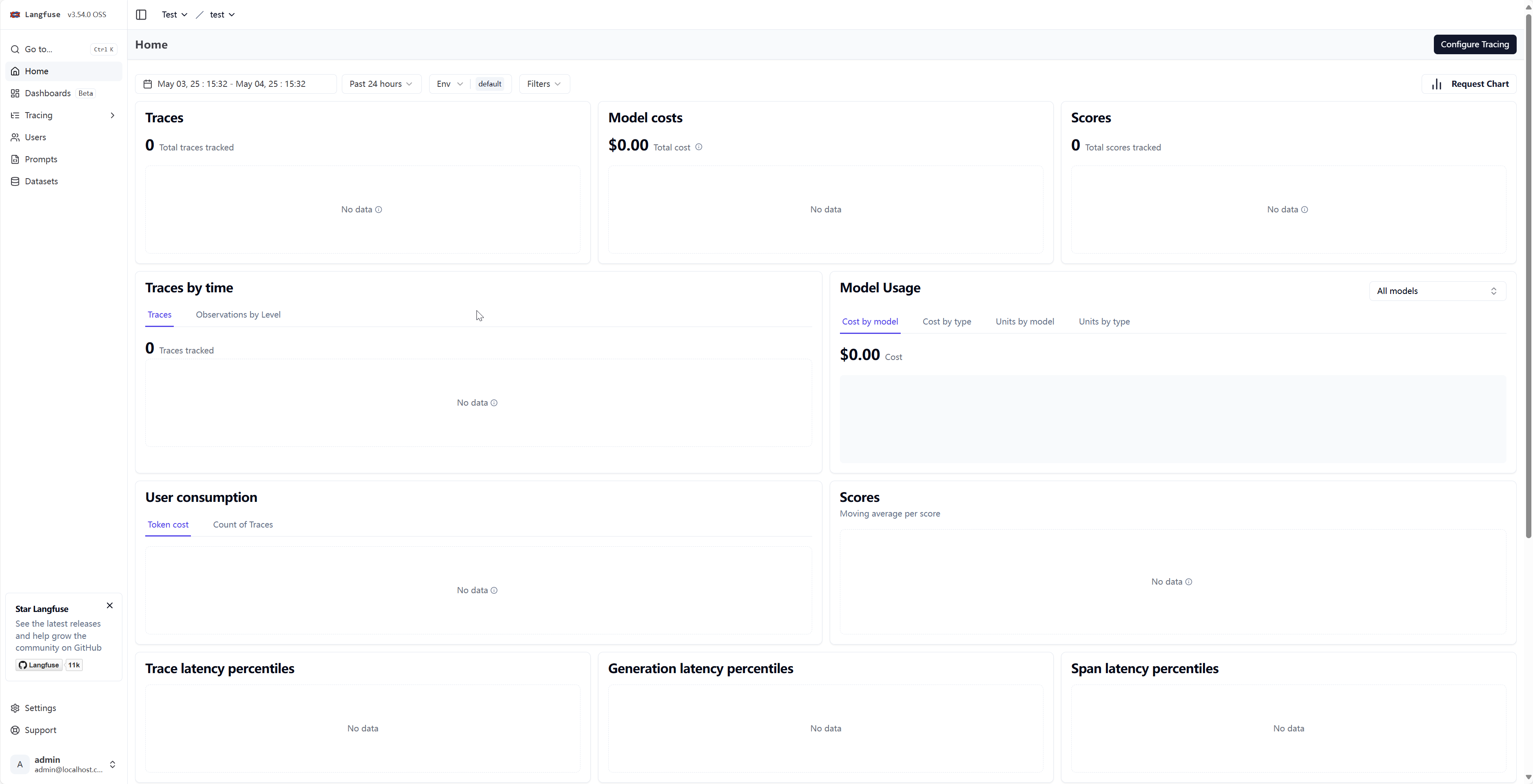Select the Count of Traces tab
The height and width of the screenshot is (784, 1533).
(x=243, y=525)
